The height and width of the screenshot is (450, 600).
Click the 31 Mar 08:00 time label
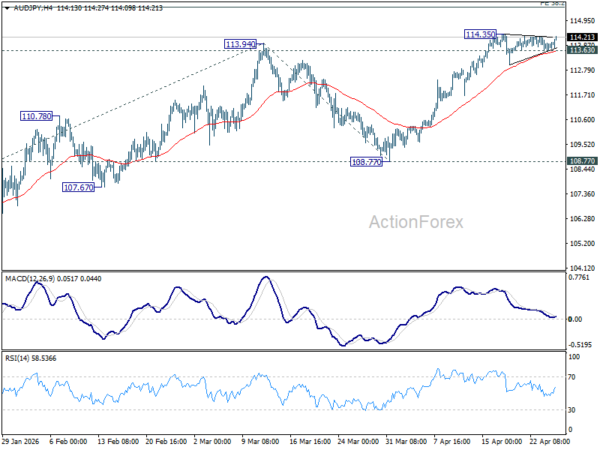click(x=406, y=441)
